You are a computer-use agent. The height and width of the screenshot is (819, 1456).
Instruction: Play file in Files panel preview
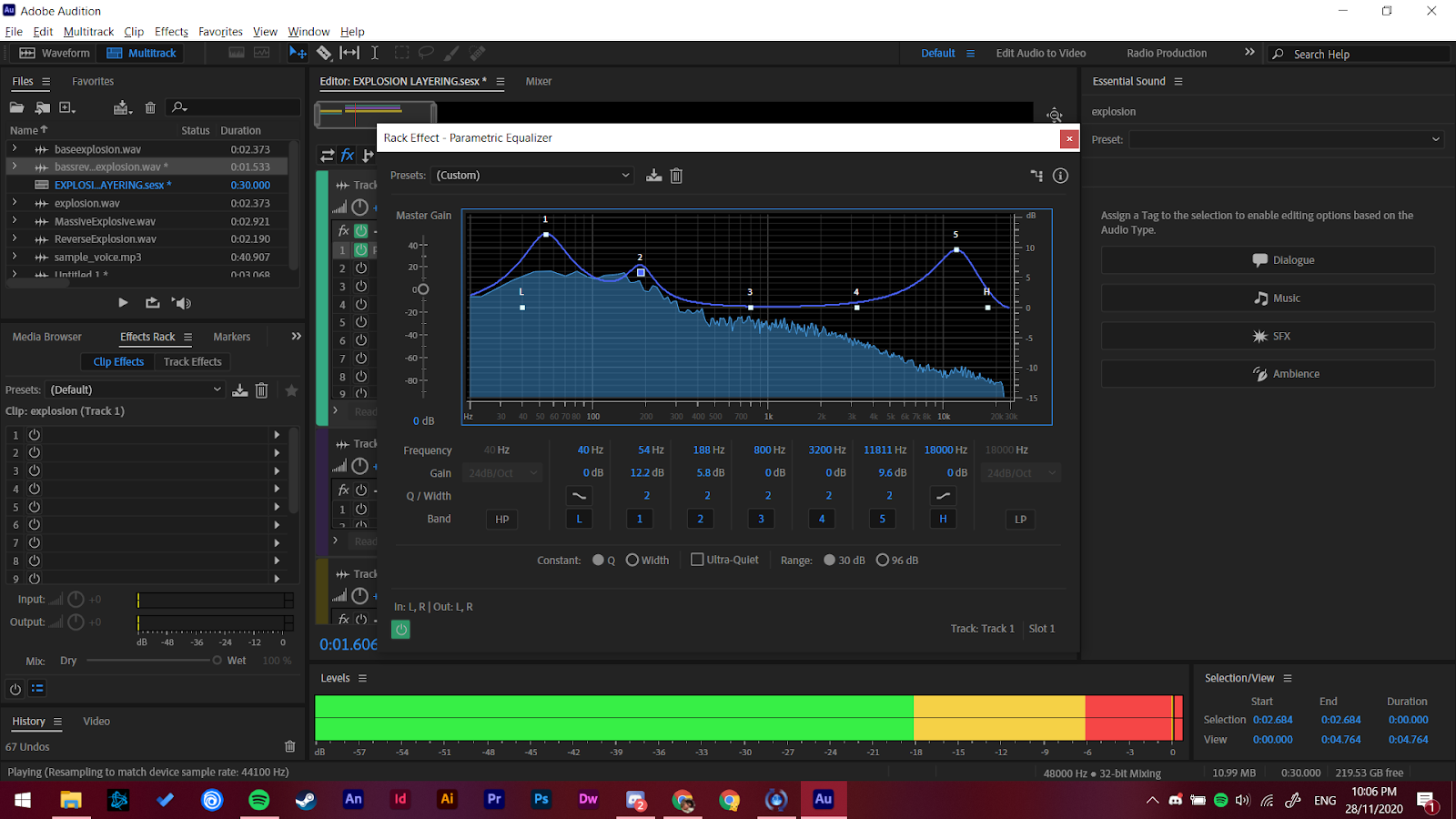point(123,303)
